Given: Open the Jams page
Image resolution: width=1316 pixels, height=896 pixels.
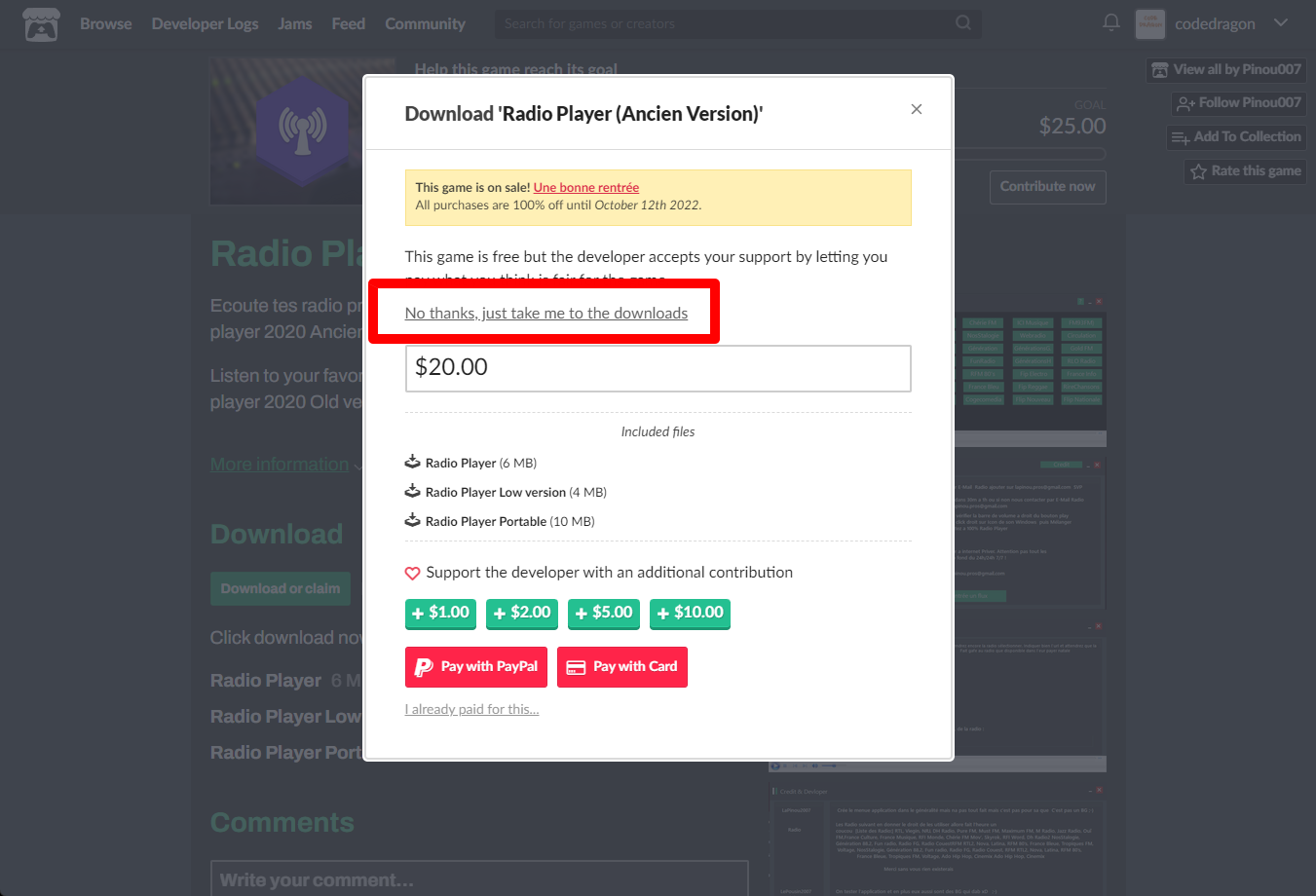Looking at the screenshot, I should (x=294, y=23).
